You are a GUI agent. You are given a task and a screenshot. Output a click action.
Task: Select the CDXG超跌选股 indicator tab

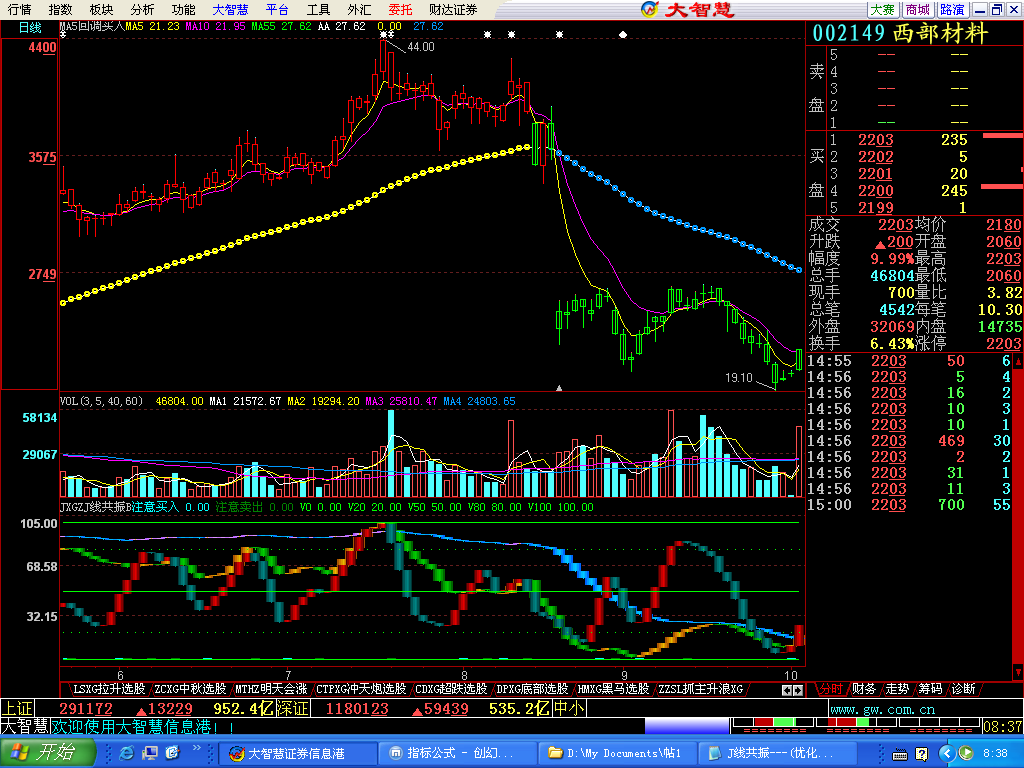[451, 689]
